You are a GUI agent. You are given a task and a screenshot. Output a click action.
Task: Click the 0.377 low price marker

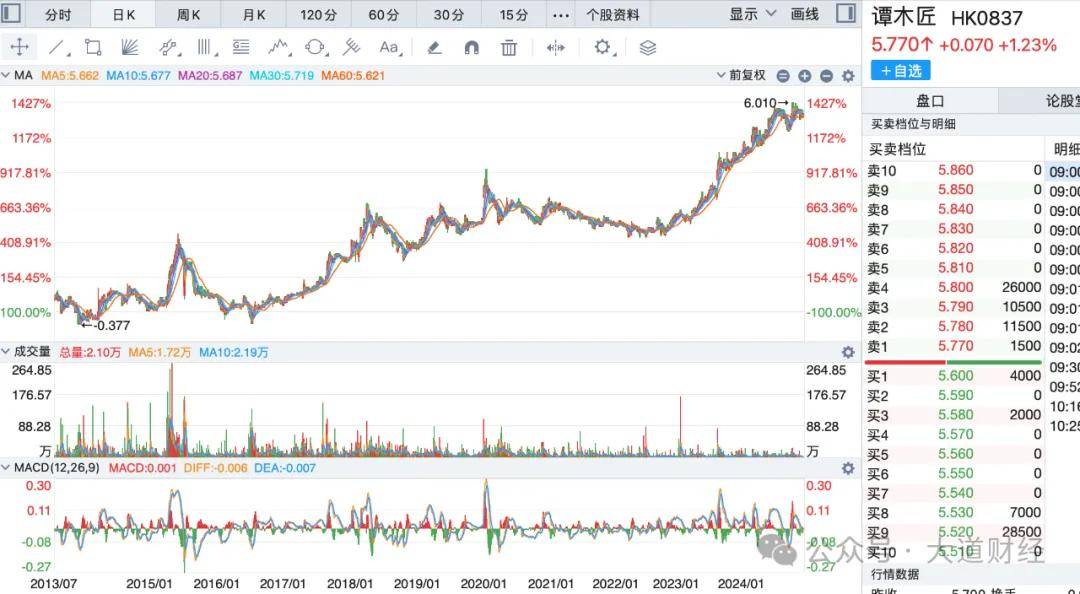point(105,325)
